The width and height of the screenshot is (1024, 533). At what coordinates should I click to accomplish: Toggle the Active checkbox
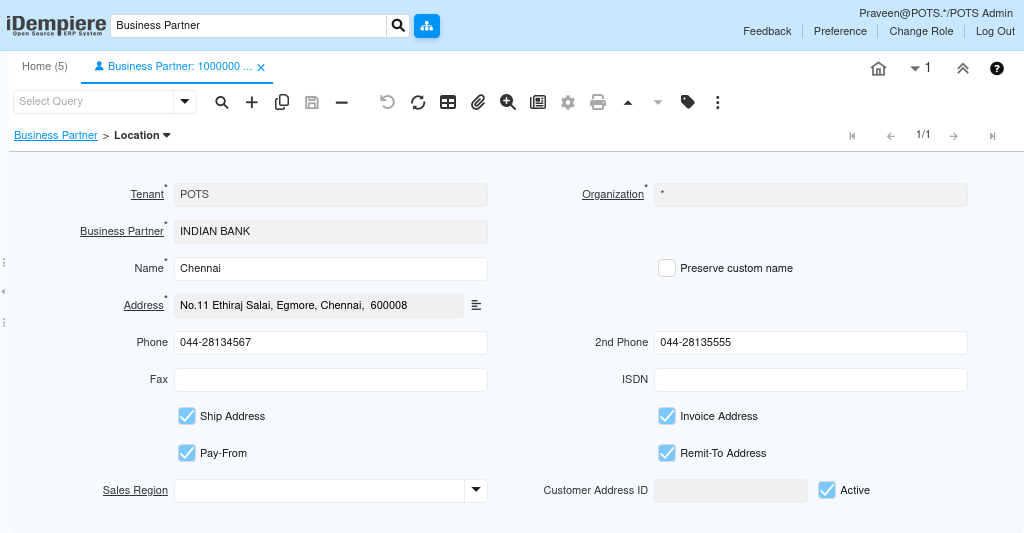click(827, 490)
